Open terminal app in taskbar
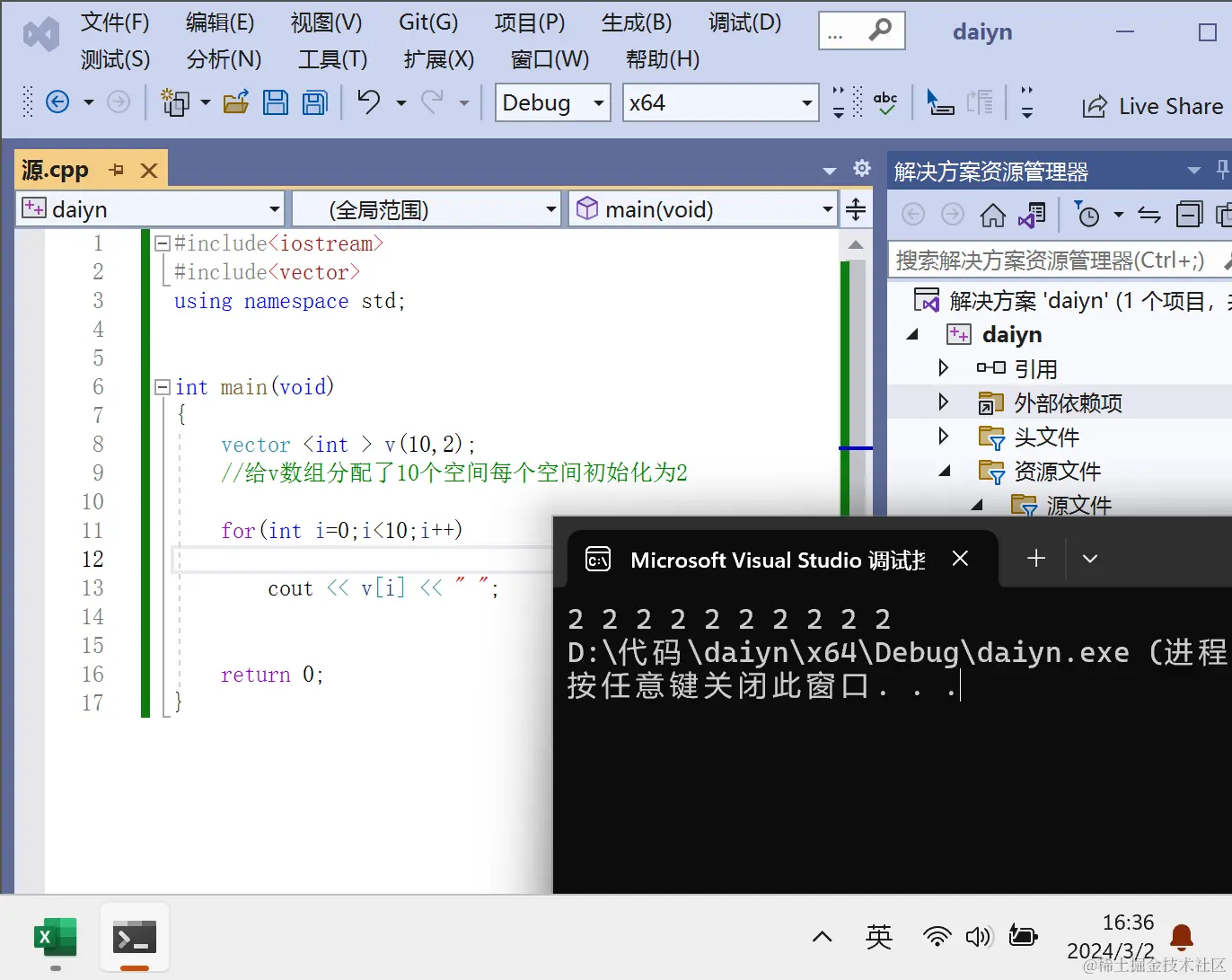1232x980 pixels. coord(135,939)
